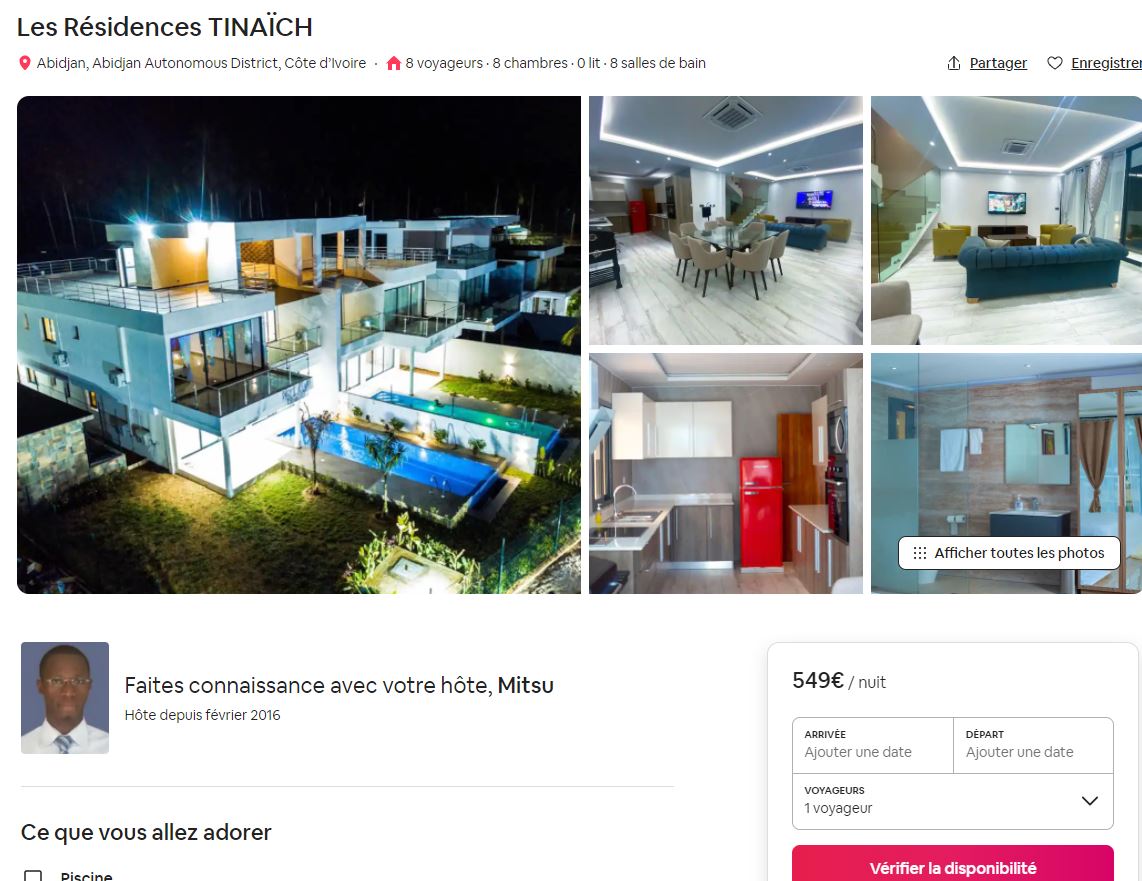Open the 1 voyageur selector
Screen dimensions: 1142x881
(953, 801)
